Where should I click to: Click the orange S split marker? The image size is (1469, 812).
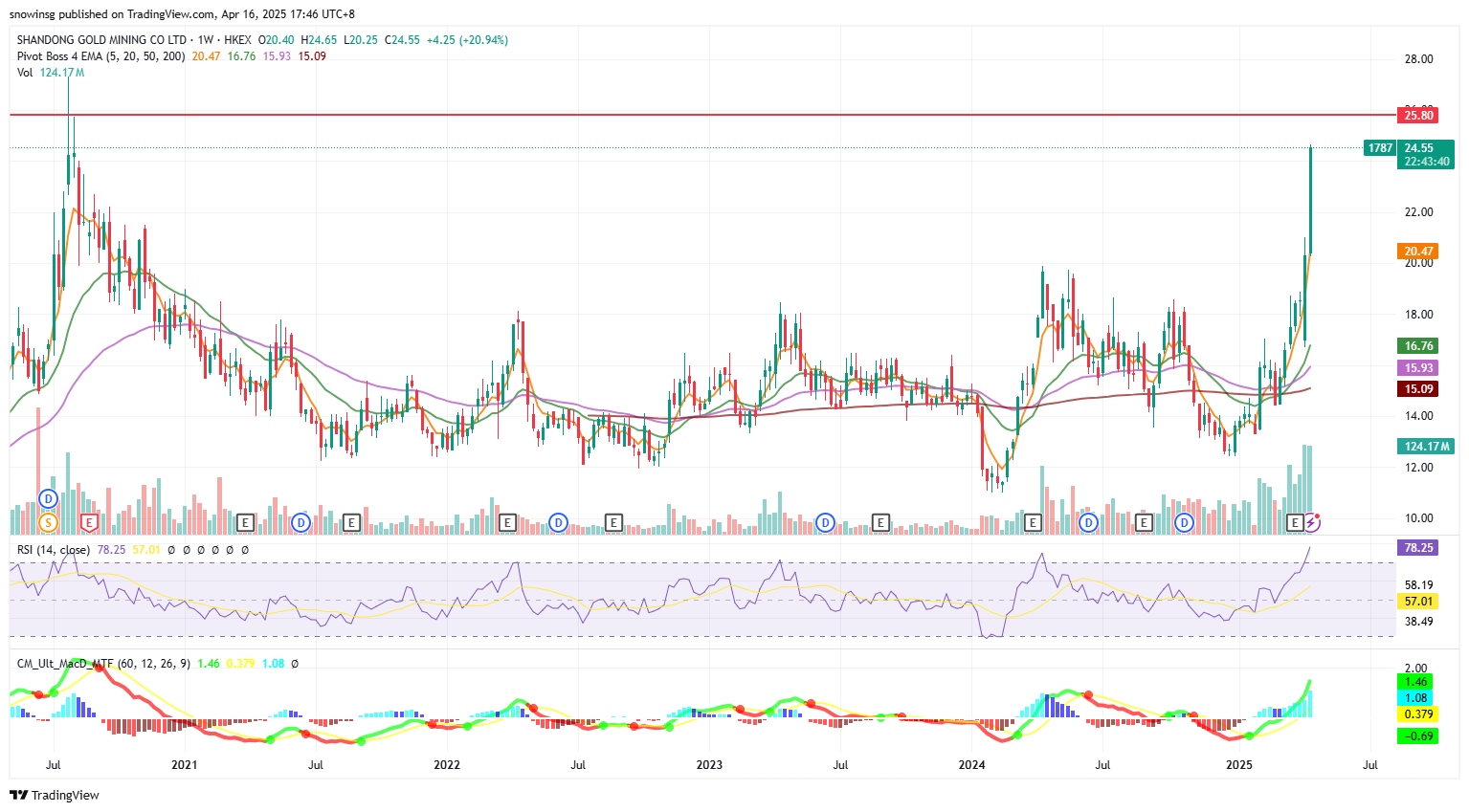[48, 523]
